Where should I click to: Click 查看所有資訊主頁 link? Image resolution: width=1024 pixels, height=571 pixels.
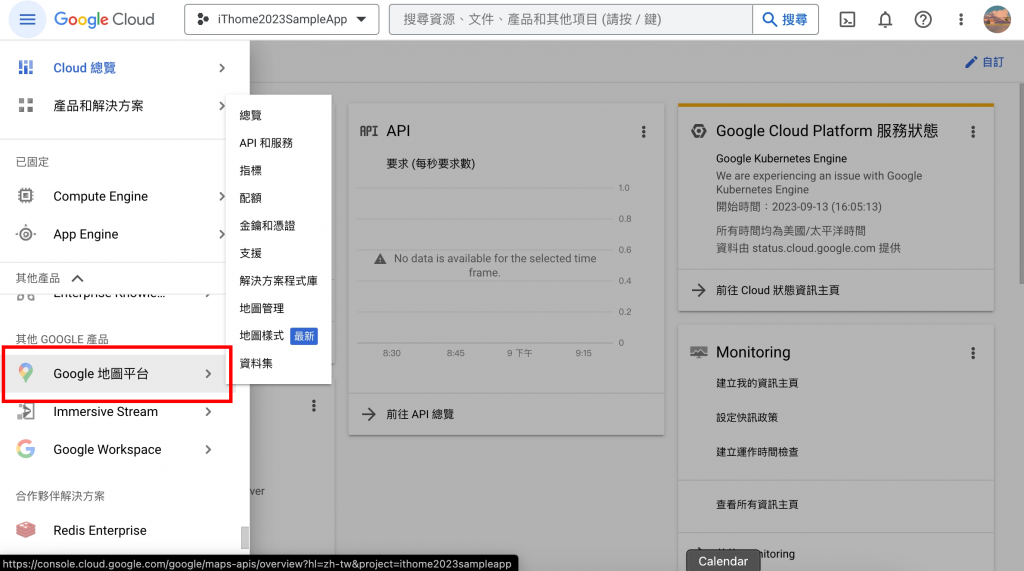(x=757, y=504)
